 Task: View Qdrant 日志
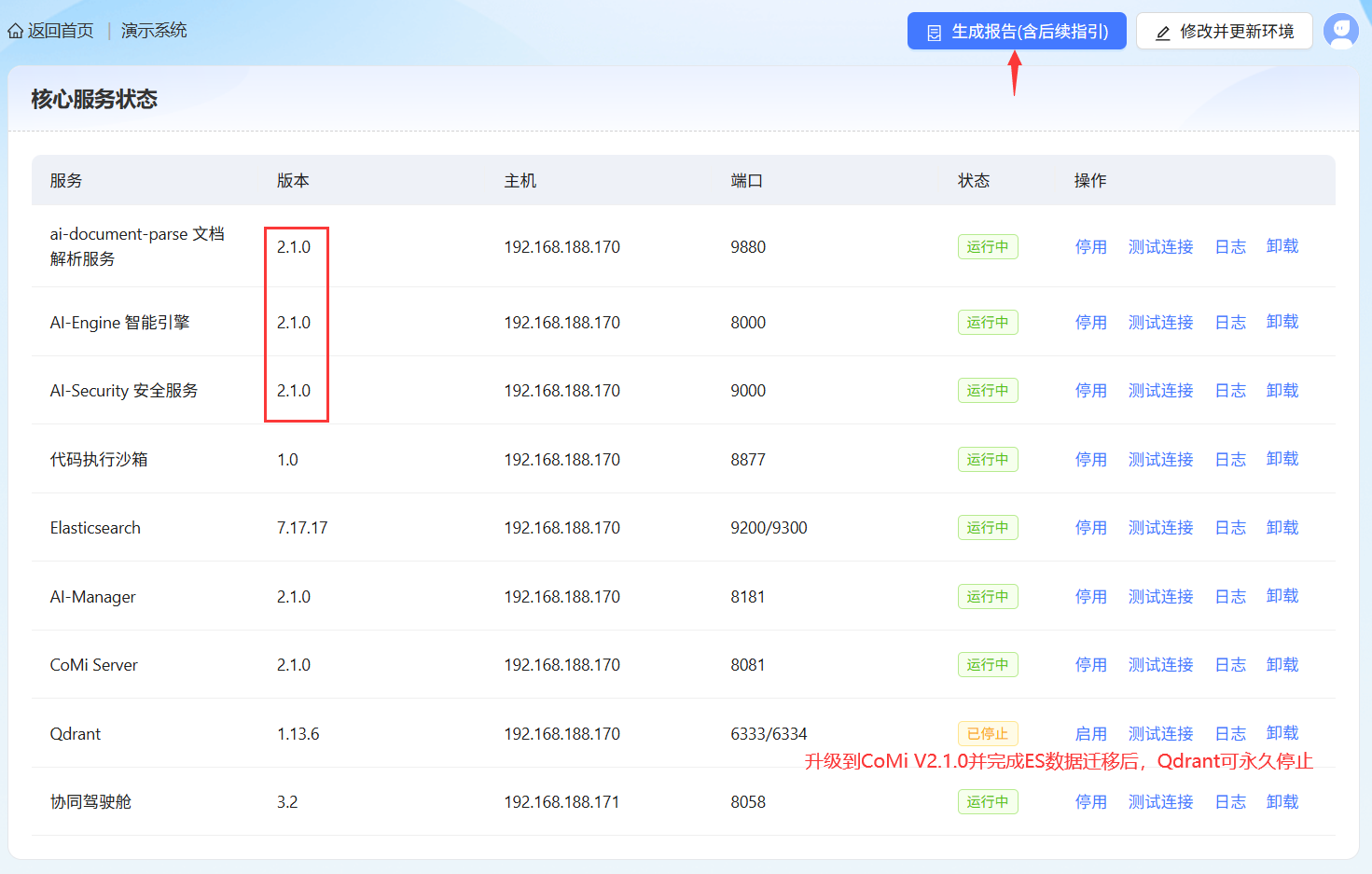pyautogui.click(x=1230, y=733)
